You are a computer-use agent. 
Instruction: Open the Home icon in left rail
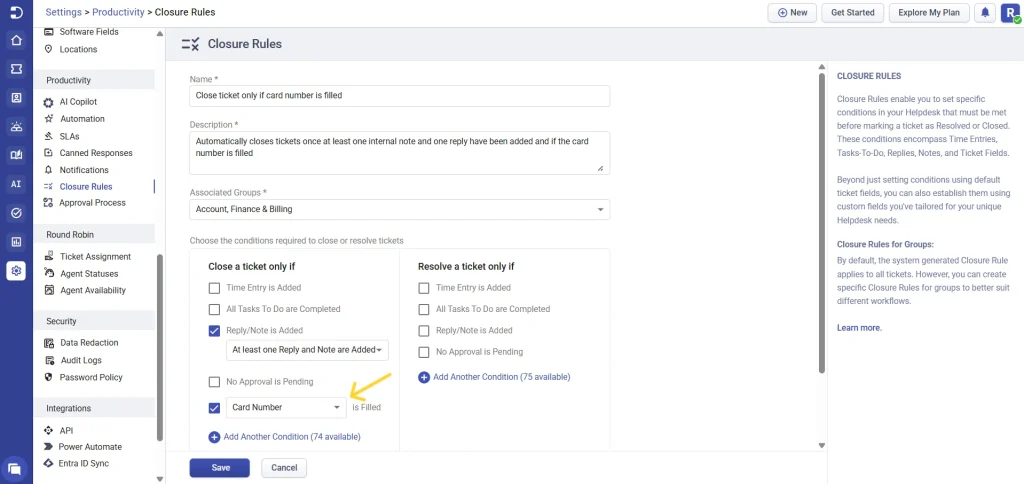pyautogui.click(x=16, y=40)
